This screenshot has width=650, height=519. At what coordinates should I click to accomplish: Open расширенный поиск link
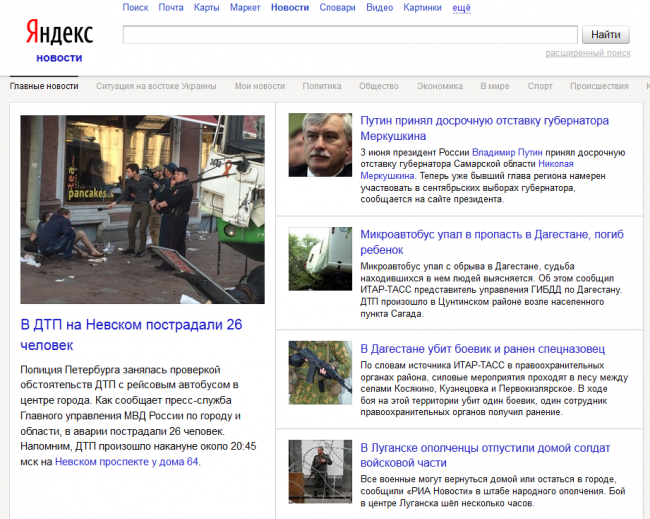[588, 53]
